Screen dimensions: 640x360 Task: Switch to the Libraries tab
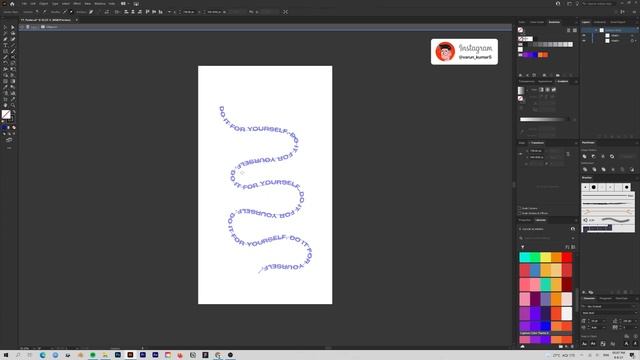pyautogui.click(x=540, y=220)
